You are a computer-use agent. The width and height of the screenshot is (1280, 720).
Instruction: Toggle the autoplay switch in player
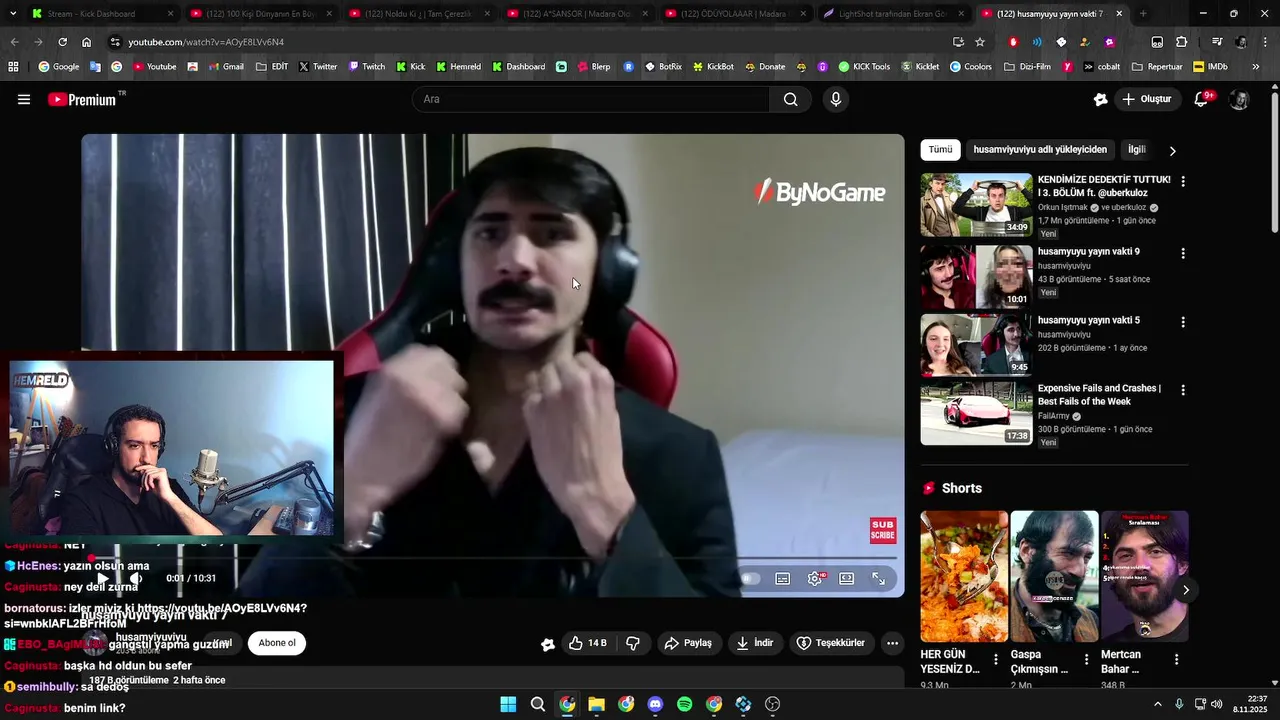[750, 578]
